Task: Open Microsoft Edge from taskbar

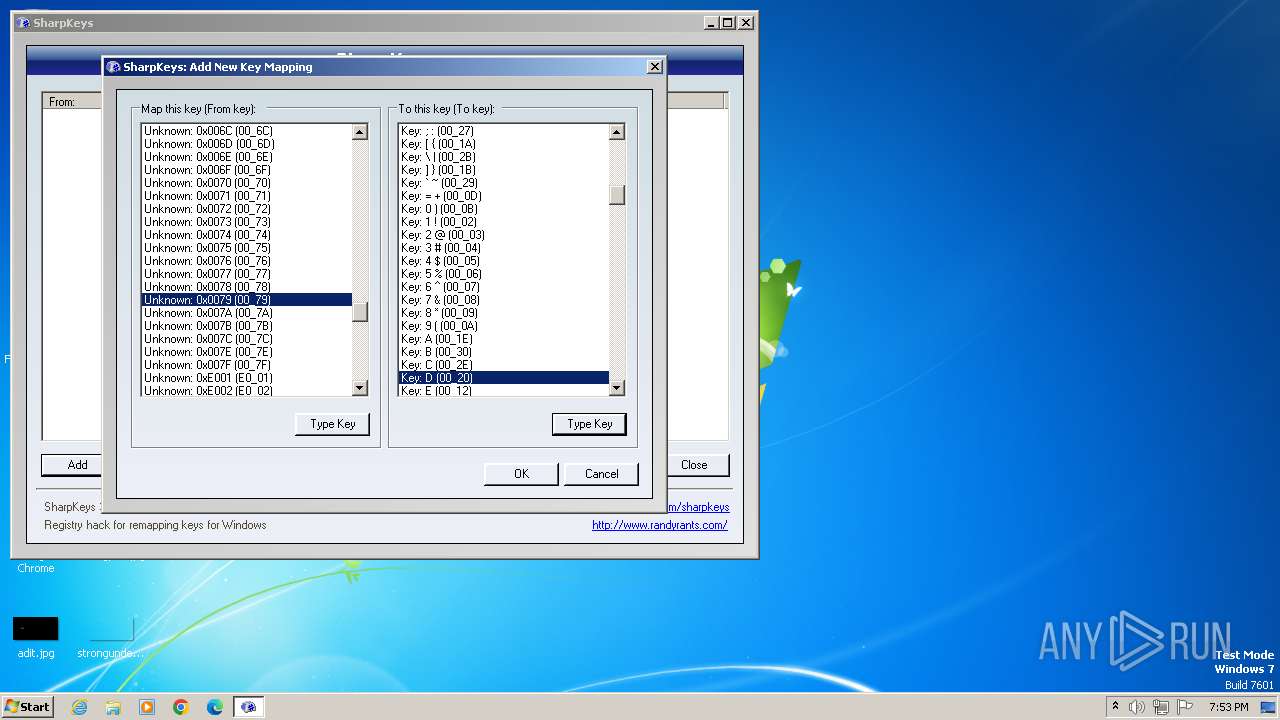Action: click(215, 707)
